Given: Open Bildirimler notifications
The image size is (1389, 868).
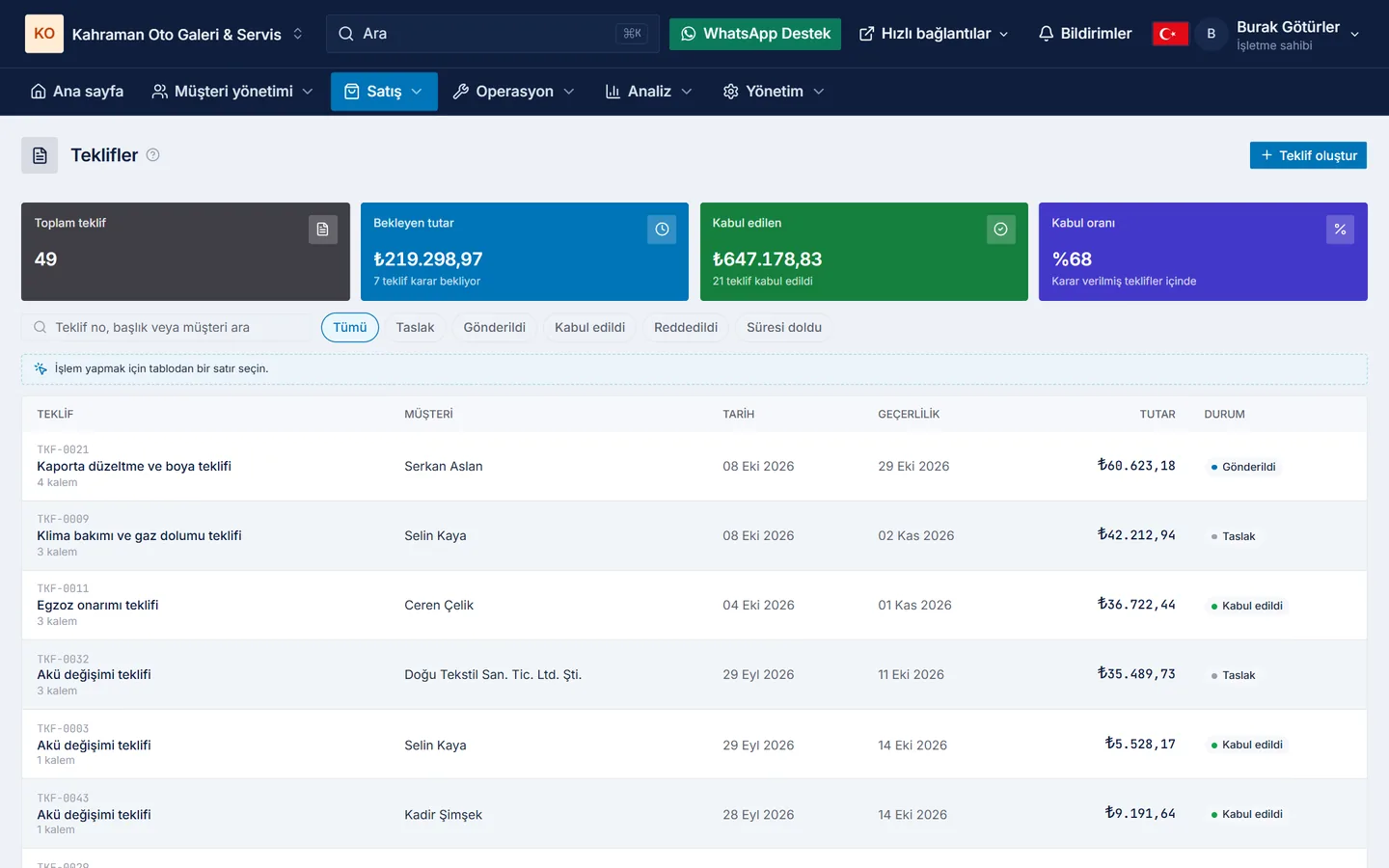Looking at the screenshot, I should click(1085, 34).
